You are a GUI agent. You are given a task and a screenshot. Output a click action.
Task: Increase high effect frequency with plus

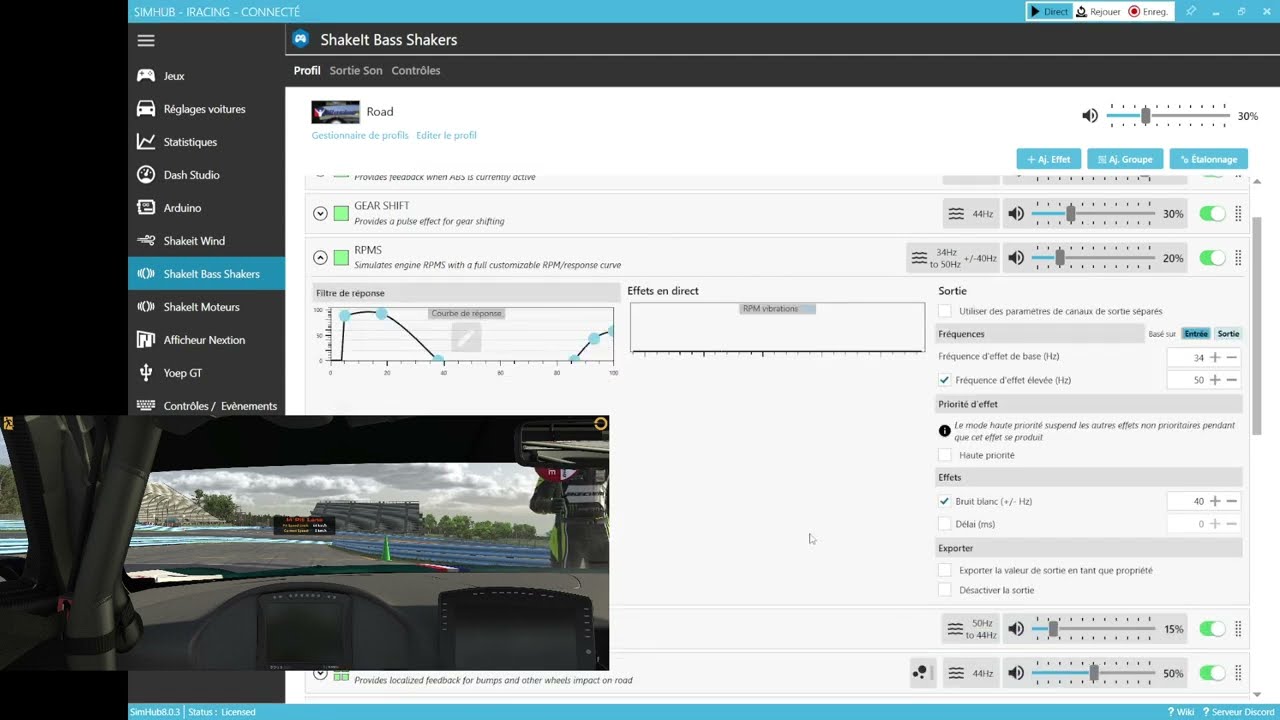[x=1215, y=380]
